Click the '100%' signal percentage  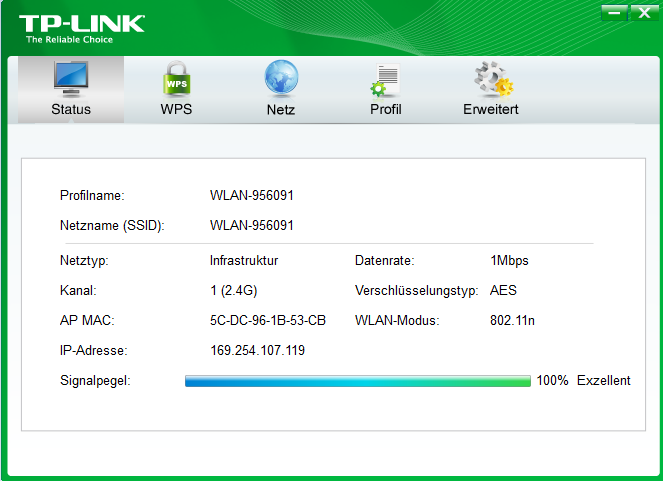point(552,380)
